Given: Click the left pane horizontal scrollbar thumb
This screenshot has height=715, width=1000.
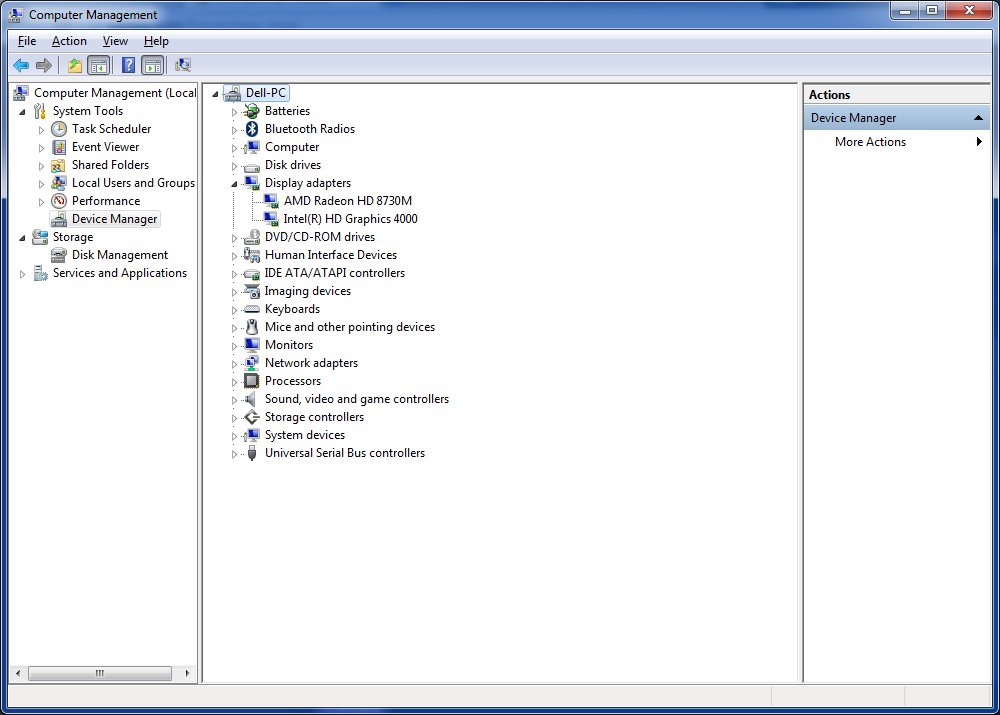Looking at the screenshot, I should click(x=100, y=673).
